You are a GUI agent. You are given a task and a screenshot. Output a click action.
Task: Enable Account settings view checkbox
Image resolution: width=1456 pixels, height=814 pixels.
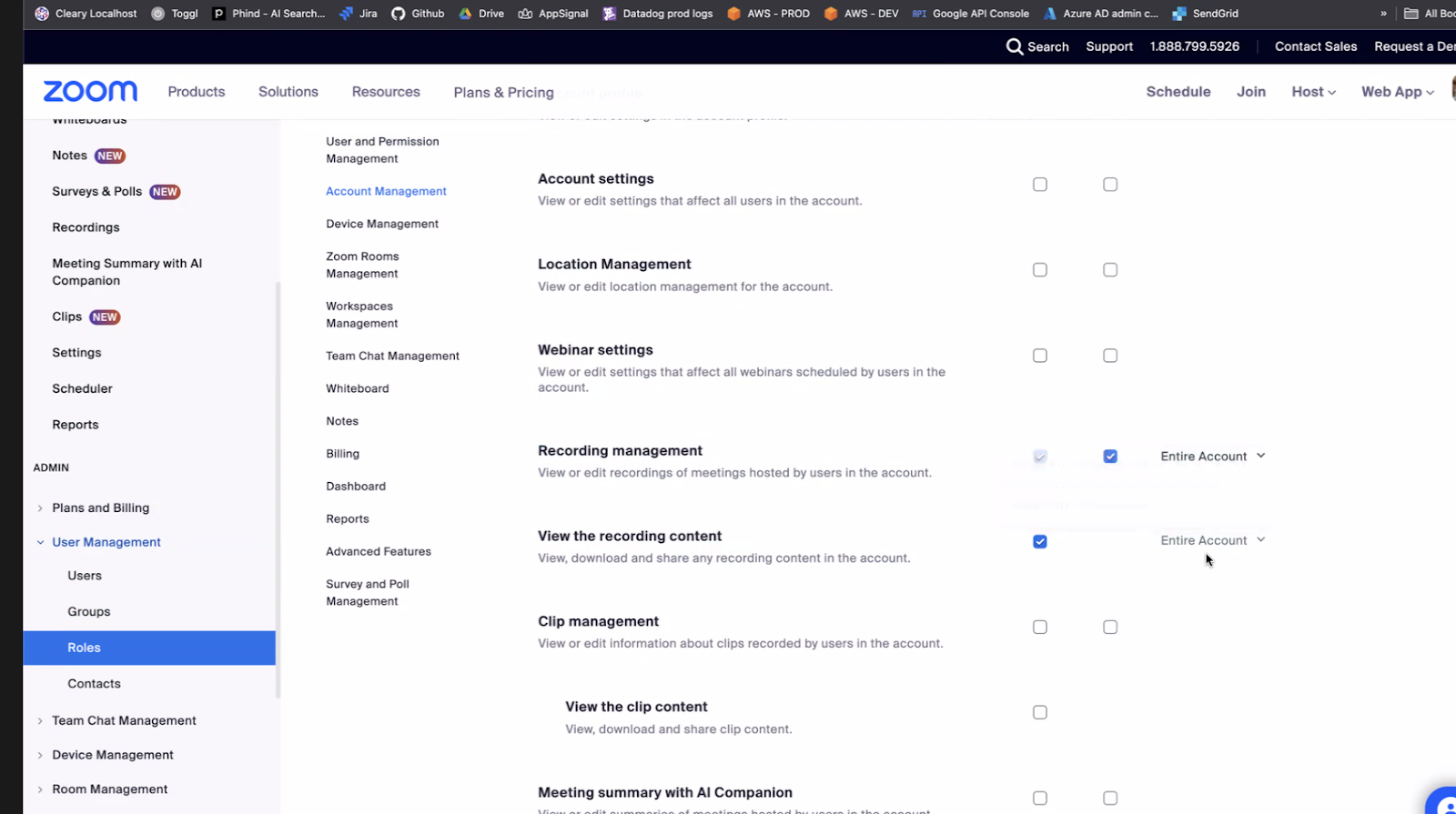[x=1040, y=185]
